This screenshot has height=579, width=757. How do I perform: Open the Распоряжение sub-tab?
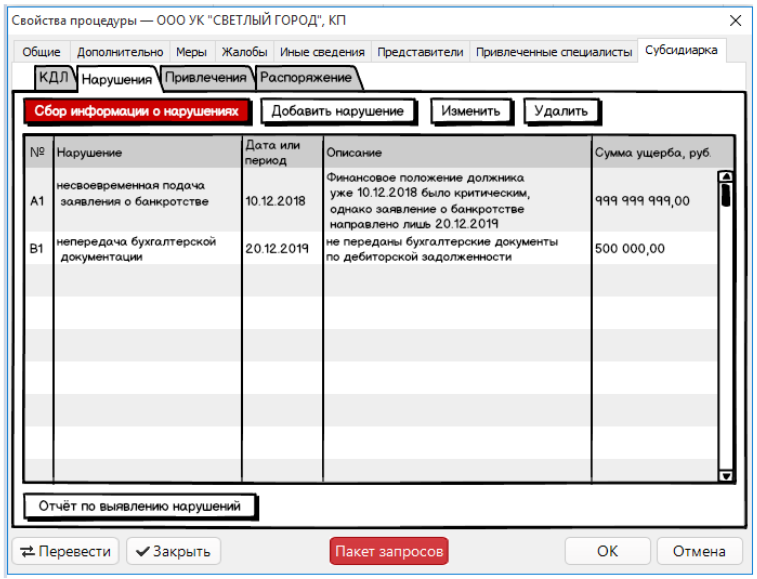(306, 78)
